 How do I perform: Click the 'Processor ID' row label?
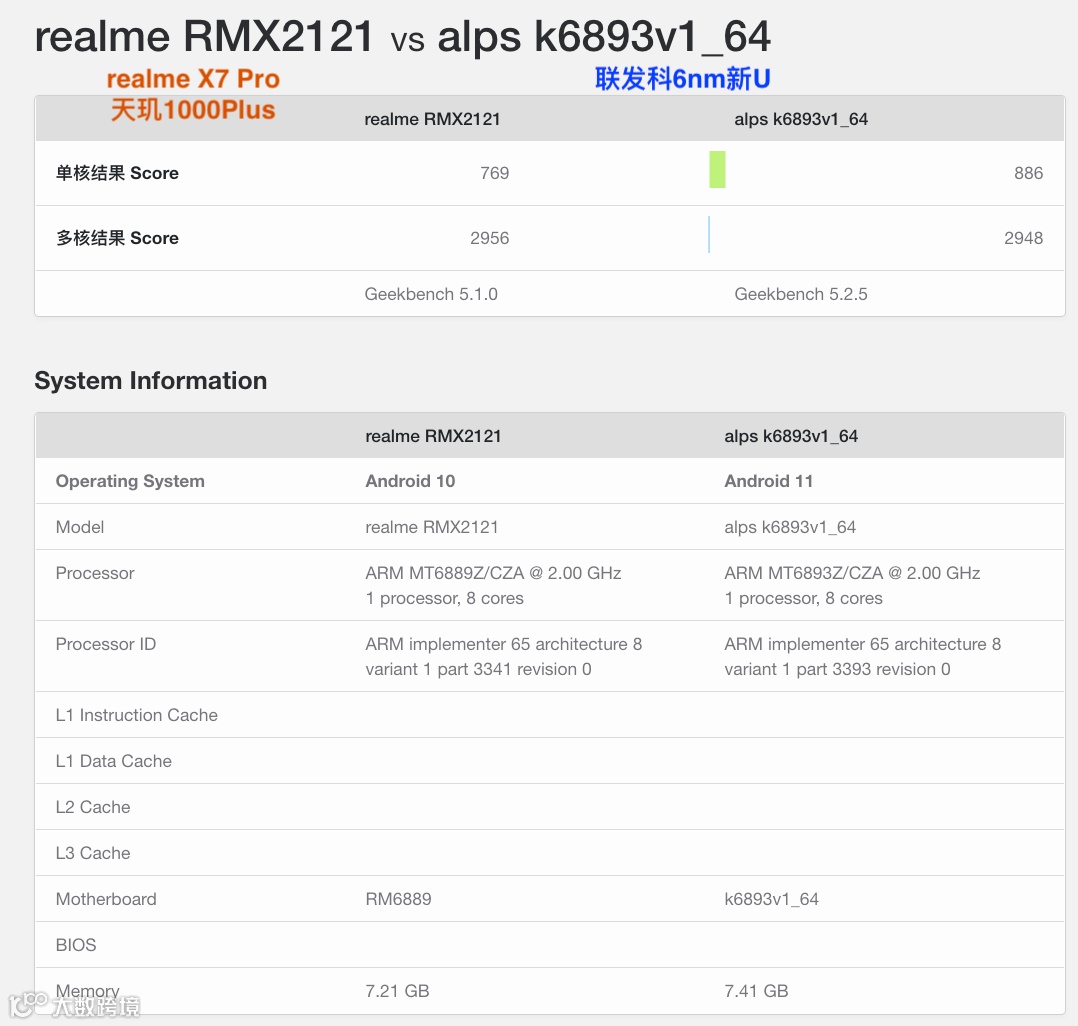click(x=106, y=644)
